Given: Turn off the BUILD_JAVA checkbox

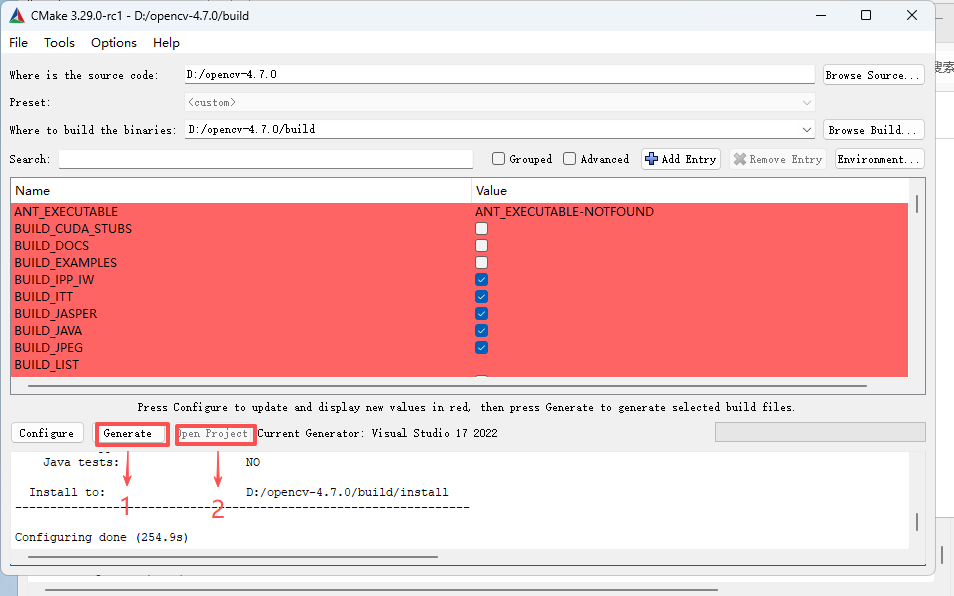Looking at the screenshot, I should [x=481, y=331].
